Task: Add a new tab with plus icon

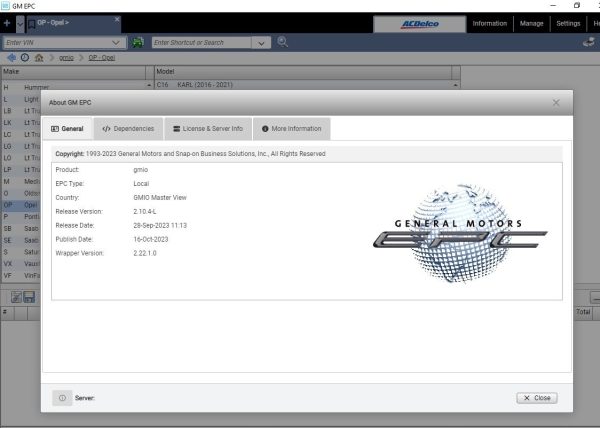Action: coord(7,23)
